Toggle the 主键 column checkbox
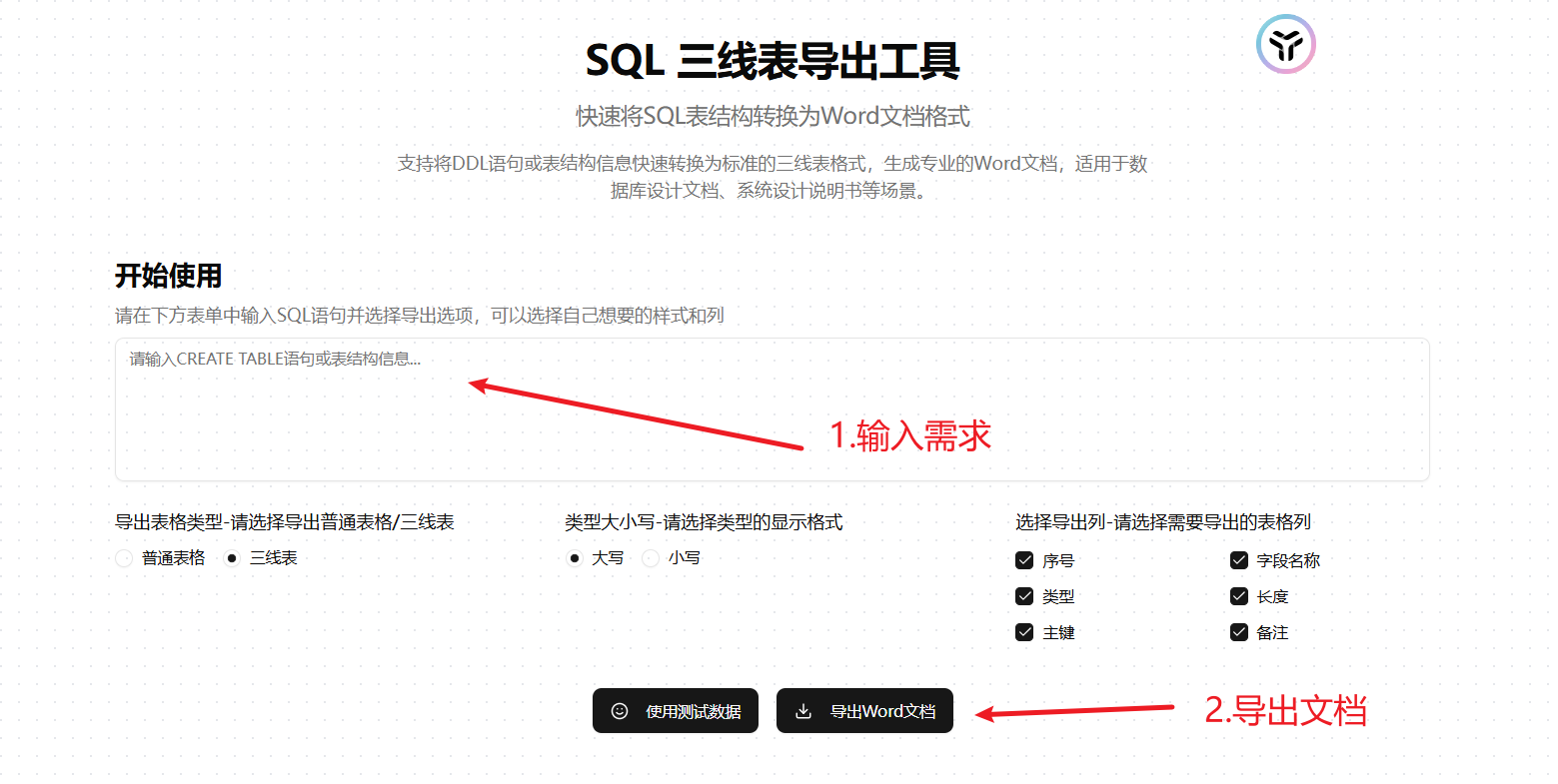The height and width of the screenshot is (784, 1558). (x=1024, y=632)
